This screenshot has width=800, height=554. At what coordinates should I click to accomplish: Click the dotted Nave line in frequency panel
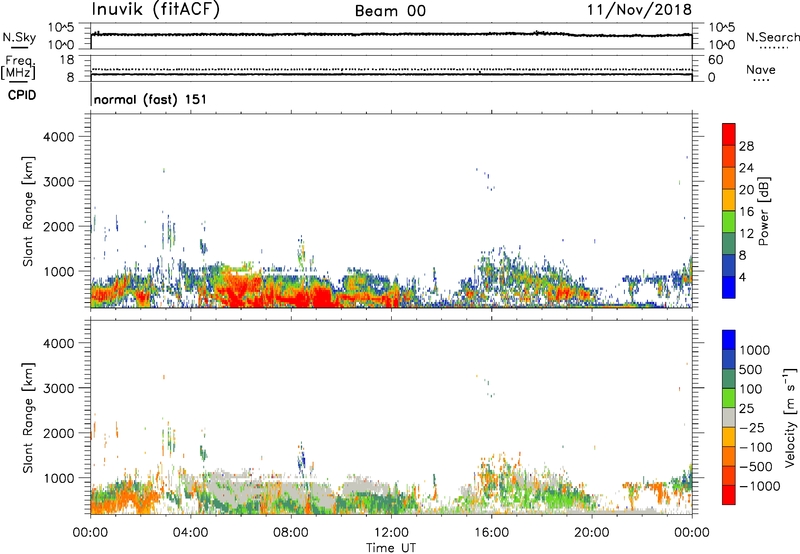391,69
